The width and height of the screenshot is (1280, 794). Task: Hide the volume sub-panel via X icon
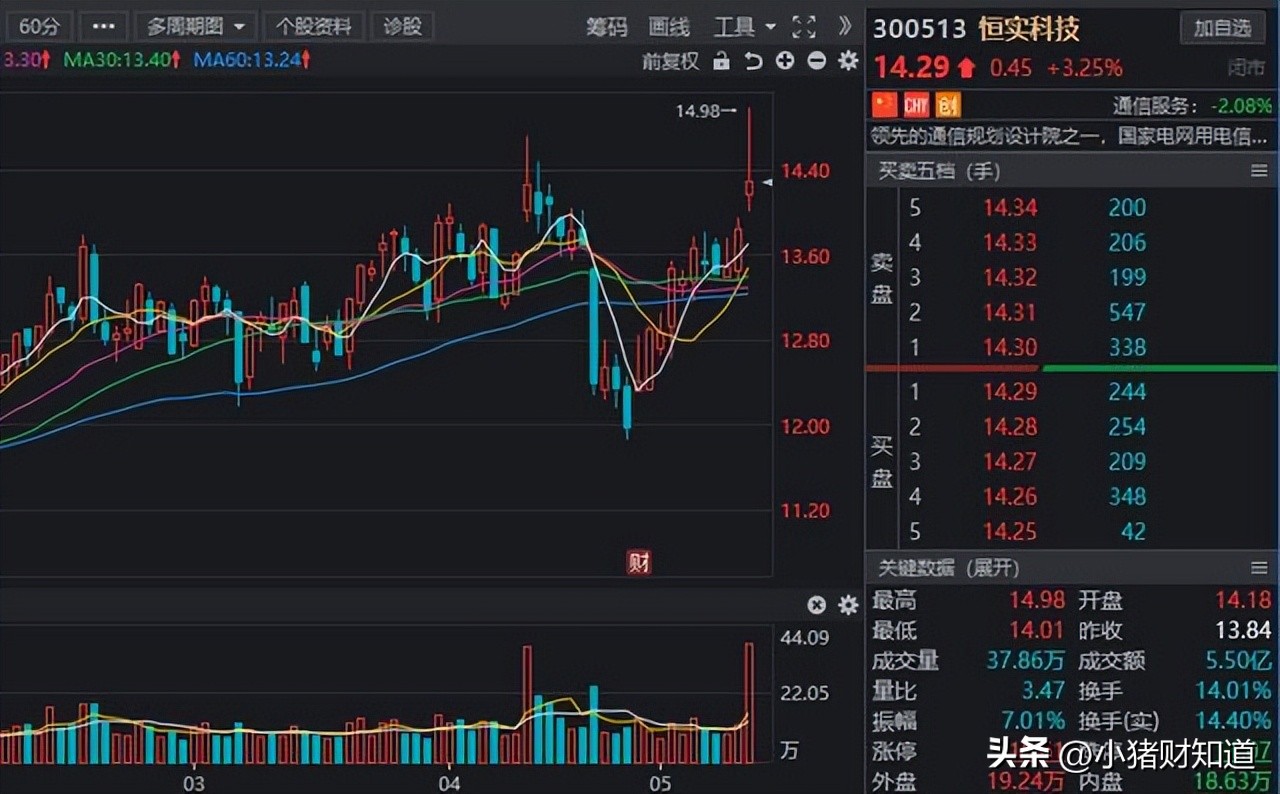pyautogui.click(x=816, y=605)
